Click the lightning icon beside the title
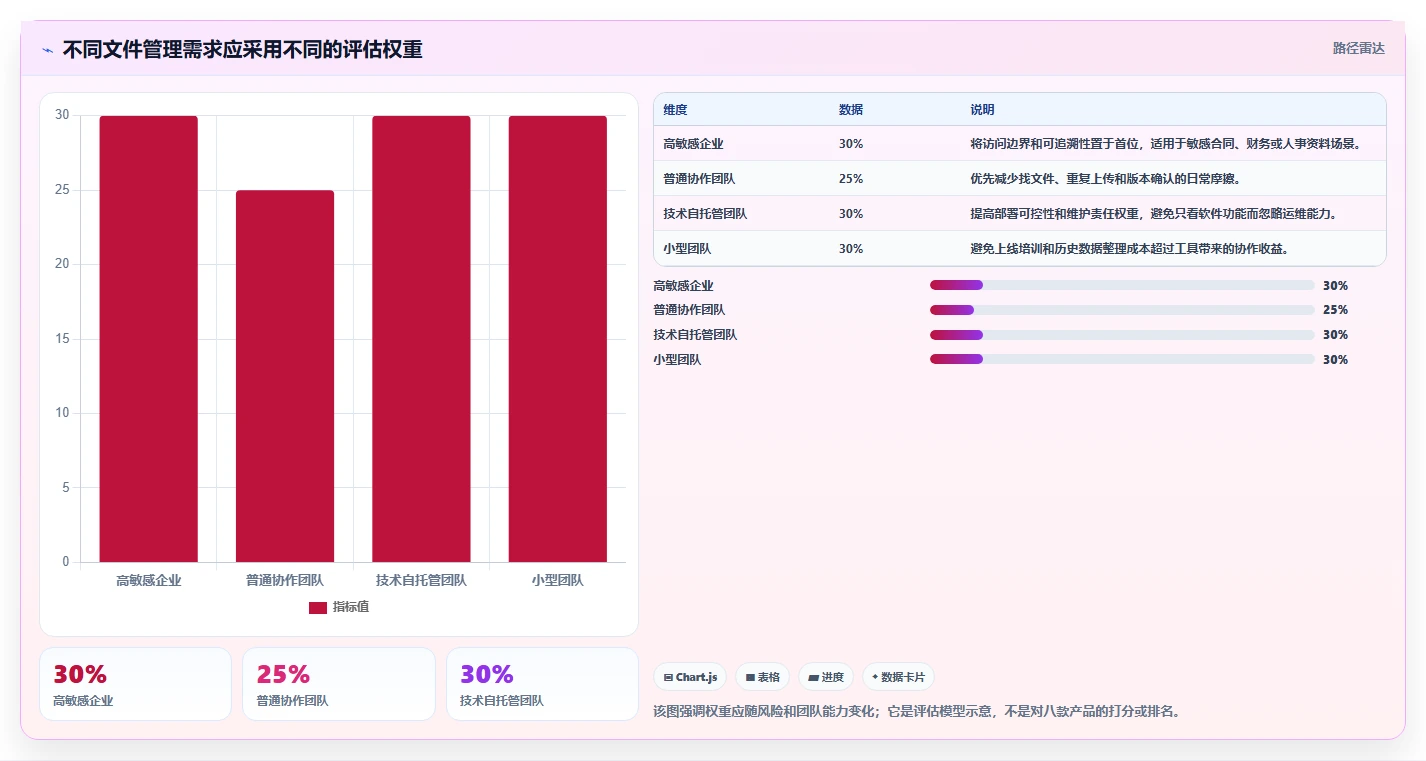This screenshot has width=1426, height=761. coord(48,50)
